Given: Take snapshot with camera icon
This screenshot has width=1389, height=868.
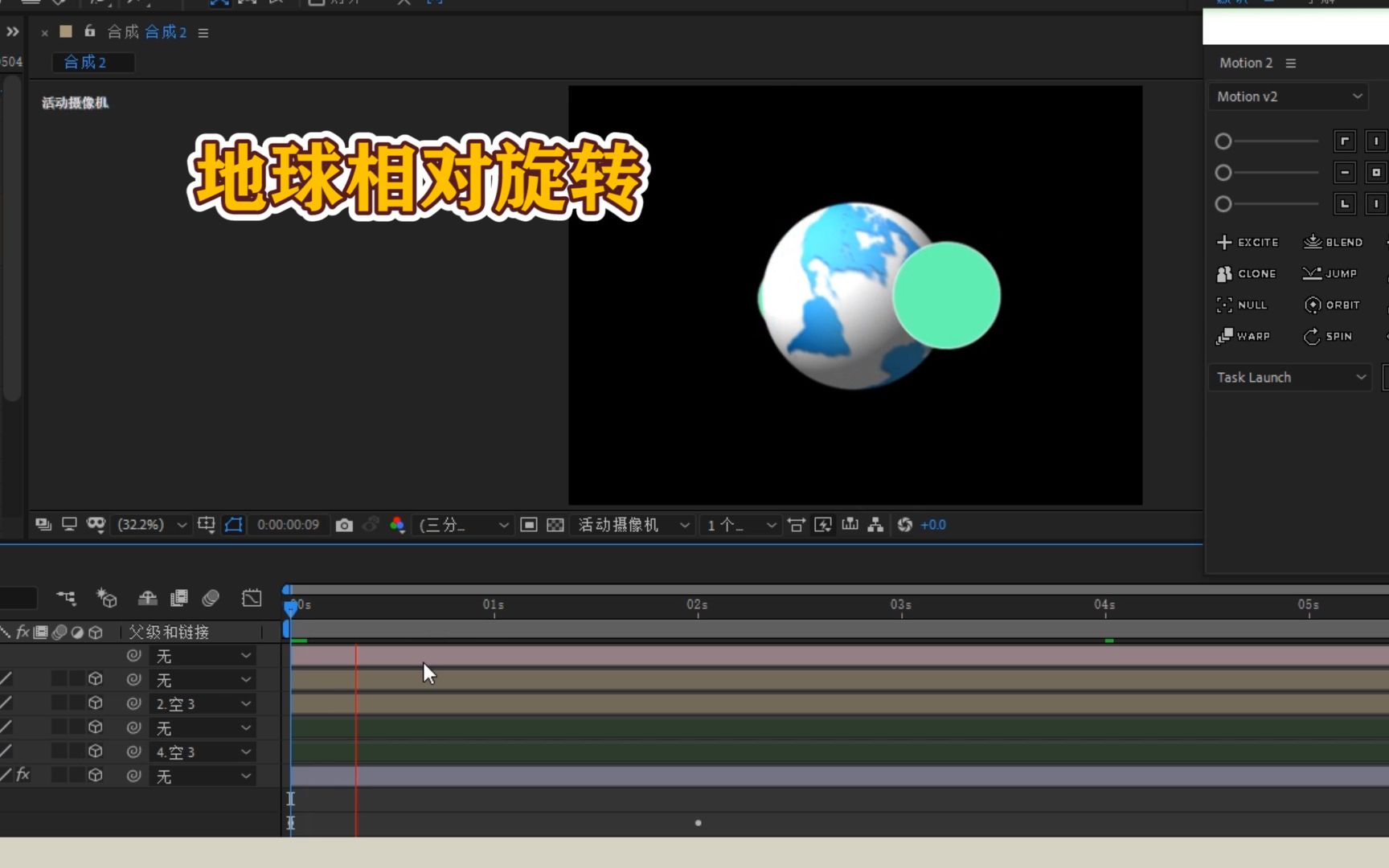Looking at the screenshot, I should pos(344,525).
